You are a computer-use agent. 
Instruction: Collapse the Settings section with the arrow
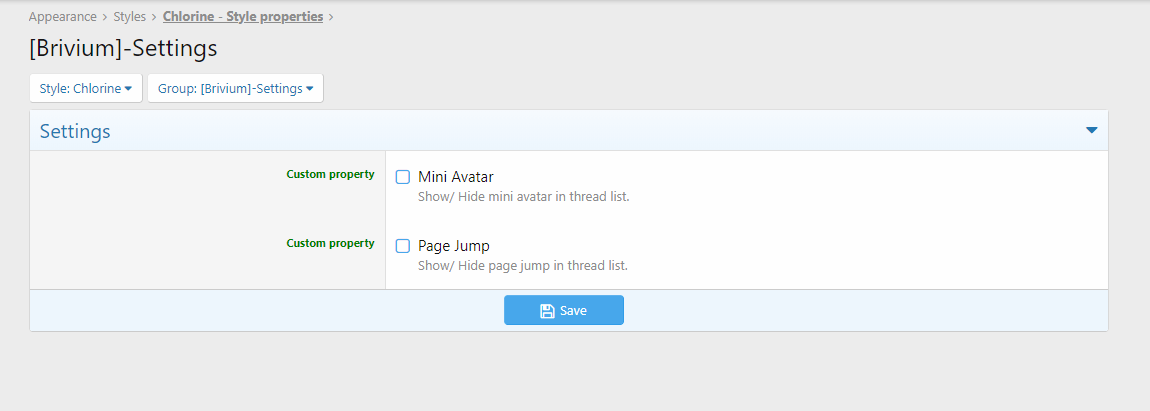coord(1091,131)
